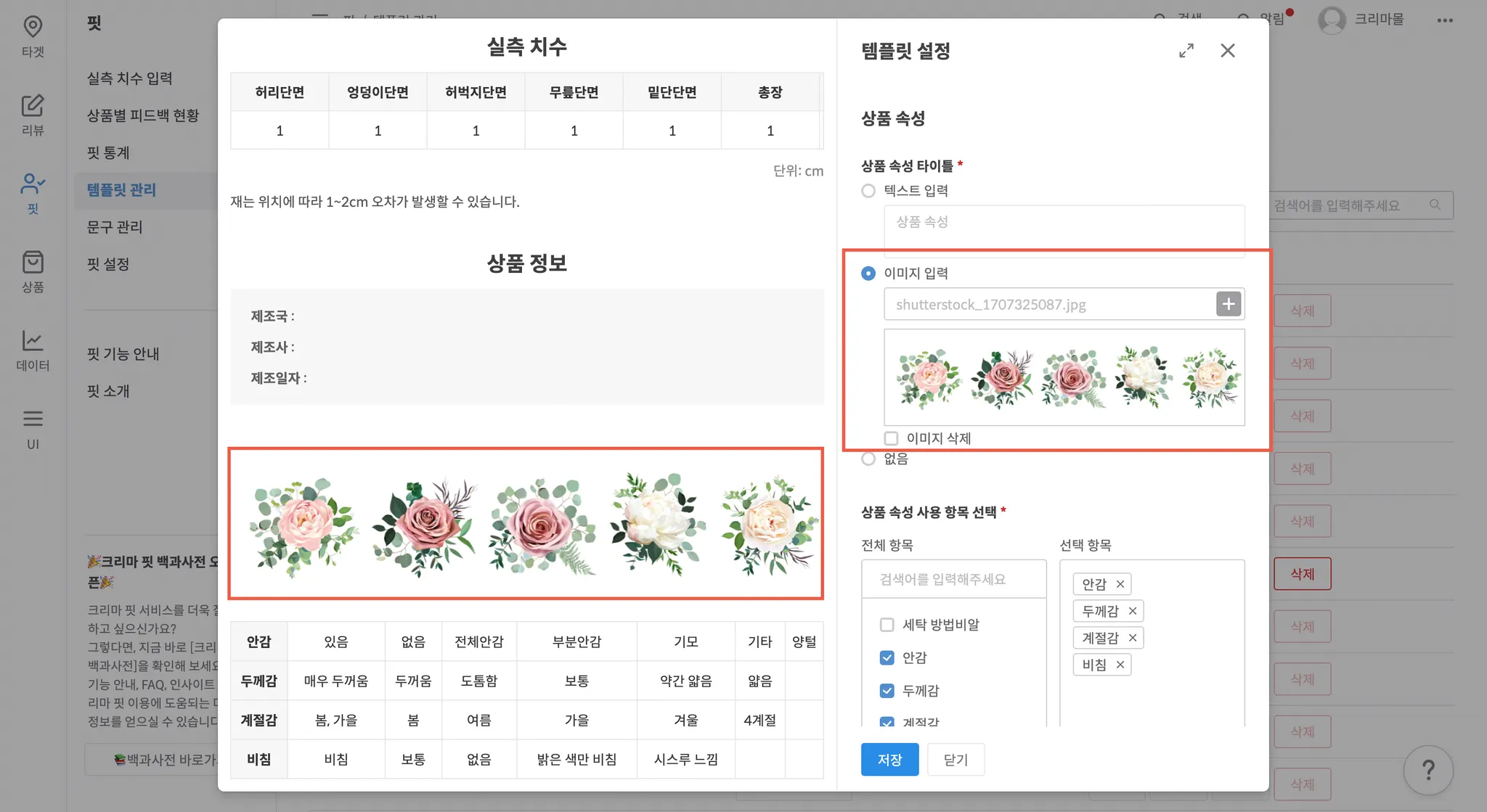Click the blue 저장 button

point(889,759)
